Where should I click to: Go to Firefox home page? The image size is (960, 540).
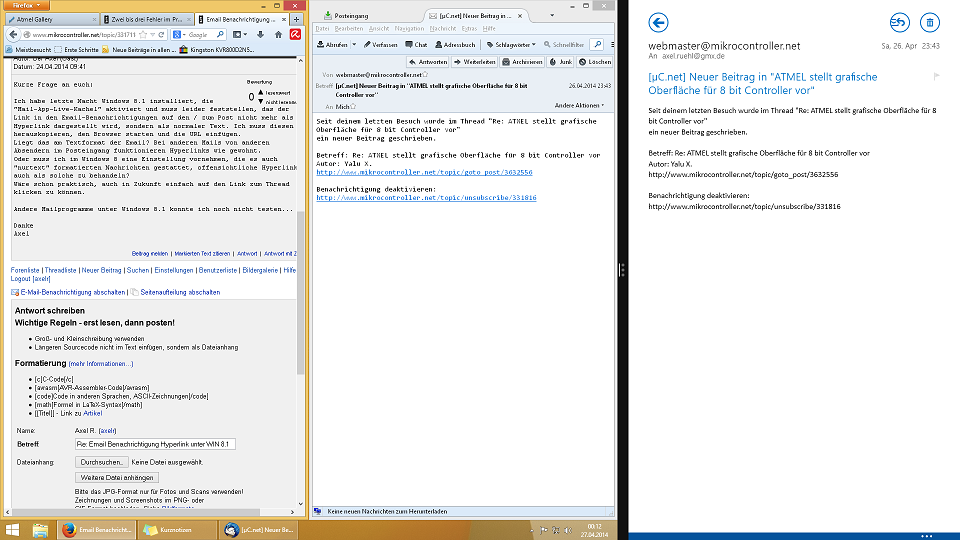coord(278,34)
